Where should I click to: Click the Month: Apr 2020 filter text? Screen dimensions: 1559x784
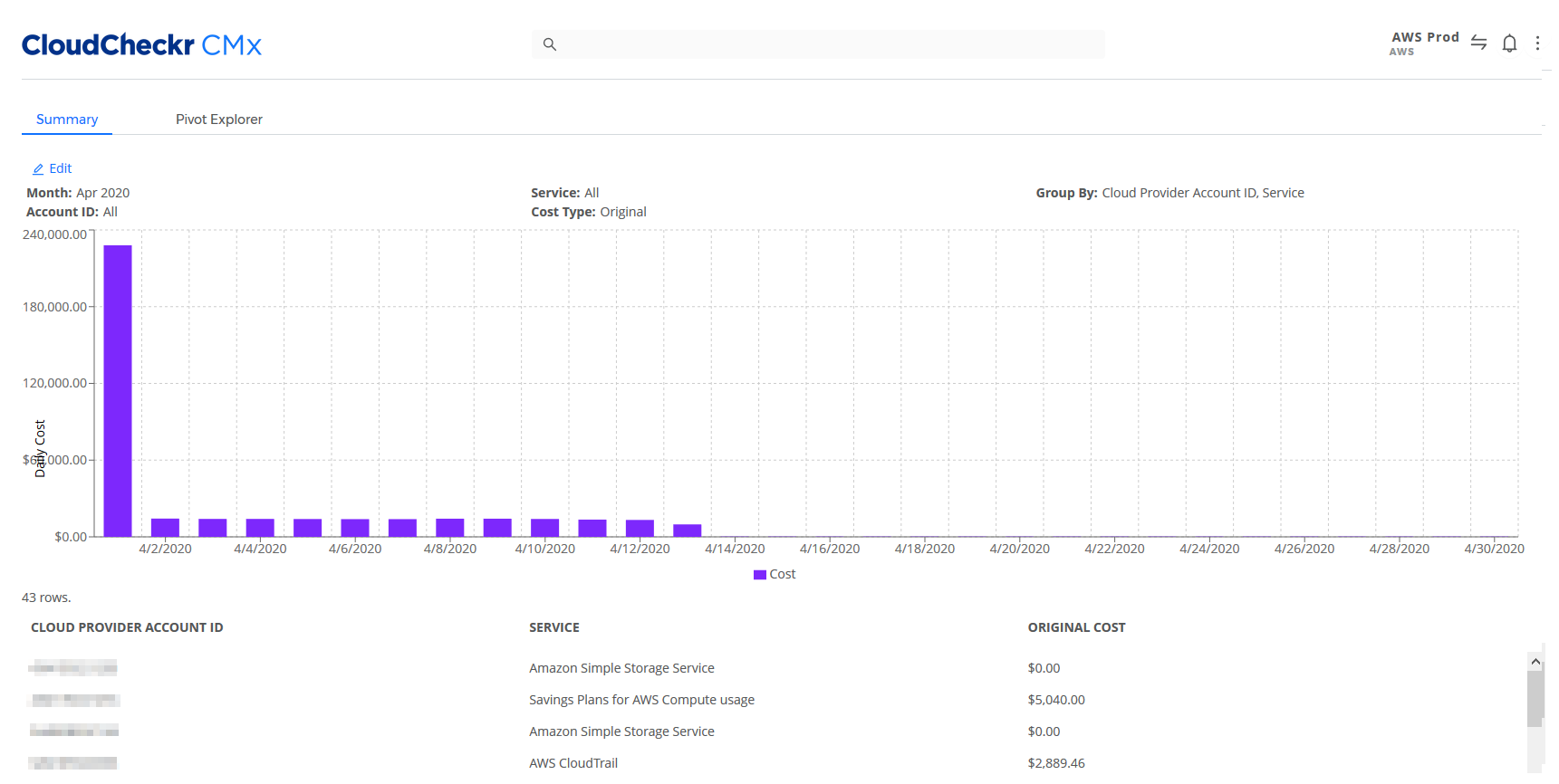pos(78,193)
